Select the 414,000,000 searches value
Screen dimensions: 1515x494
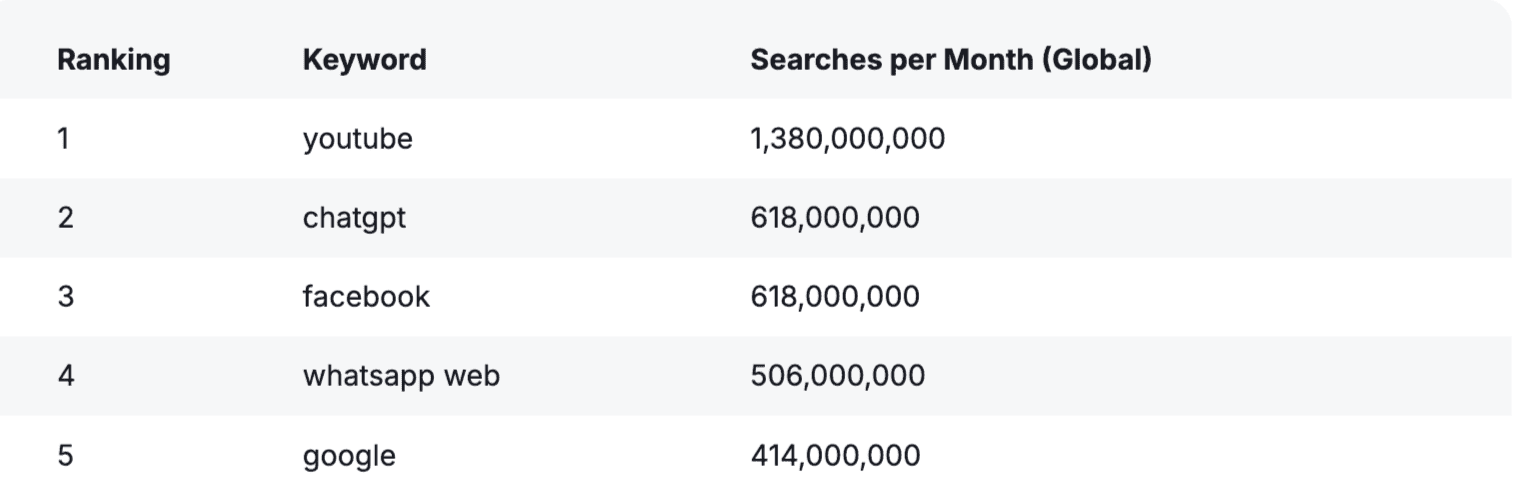point(835,456)
